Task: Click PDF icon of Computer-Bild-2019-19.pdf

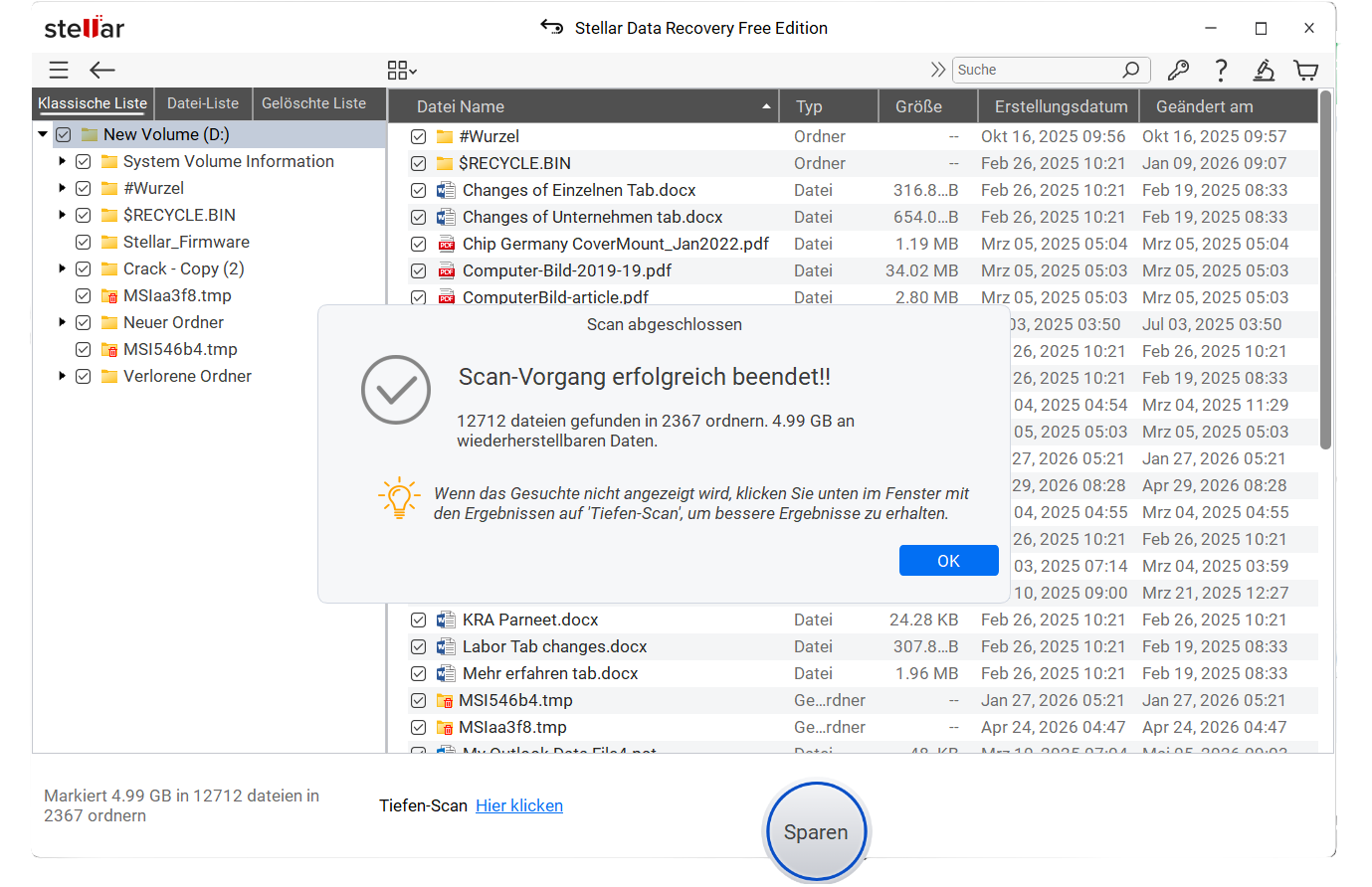Action: pyautogui.click(x=447, y=270)
